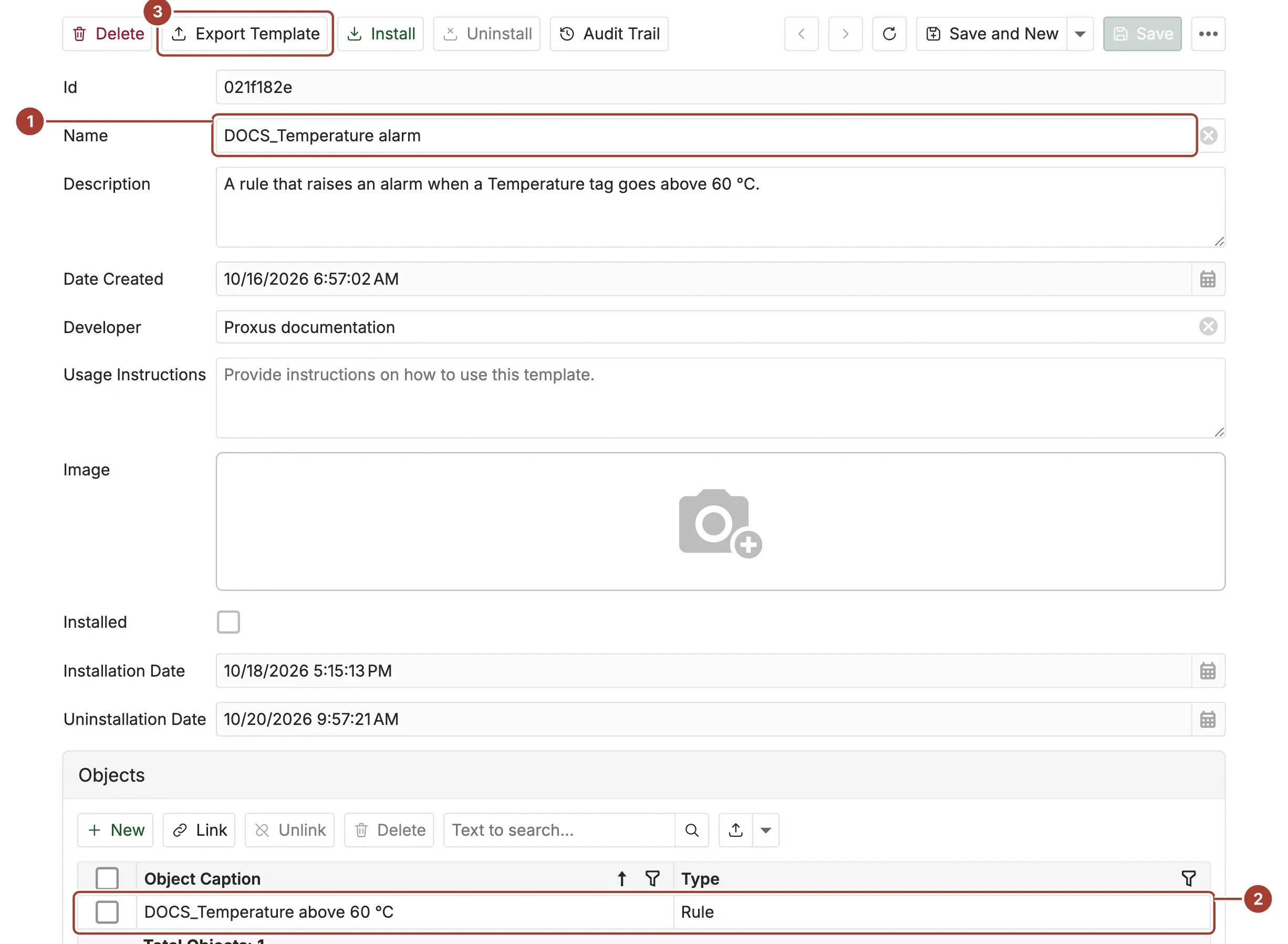This screenshot has height=944, width=1288.
Task: Install the template
Action: (381, 34)
